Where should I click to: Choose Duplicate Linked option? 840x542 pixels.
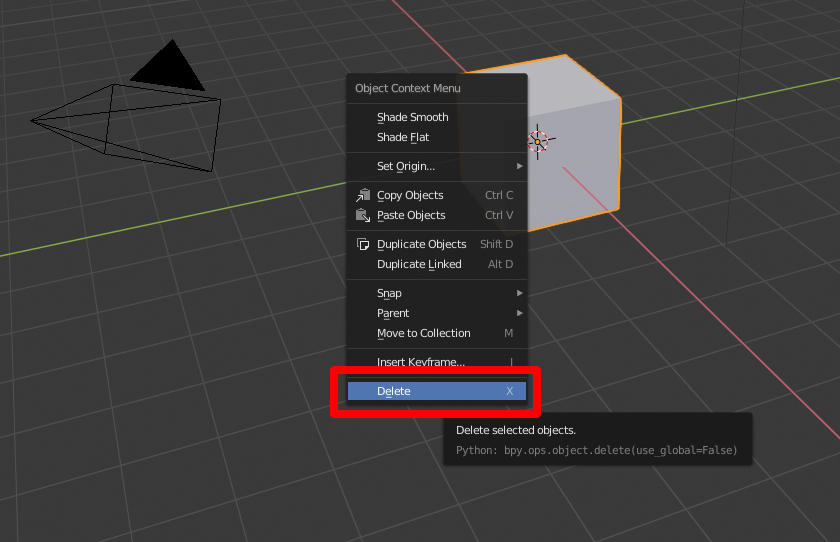coord(437,264)
